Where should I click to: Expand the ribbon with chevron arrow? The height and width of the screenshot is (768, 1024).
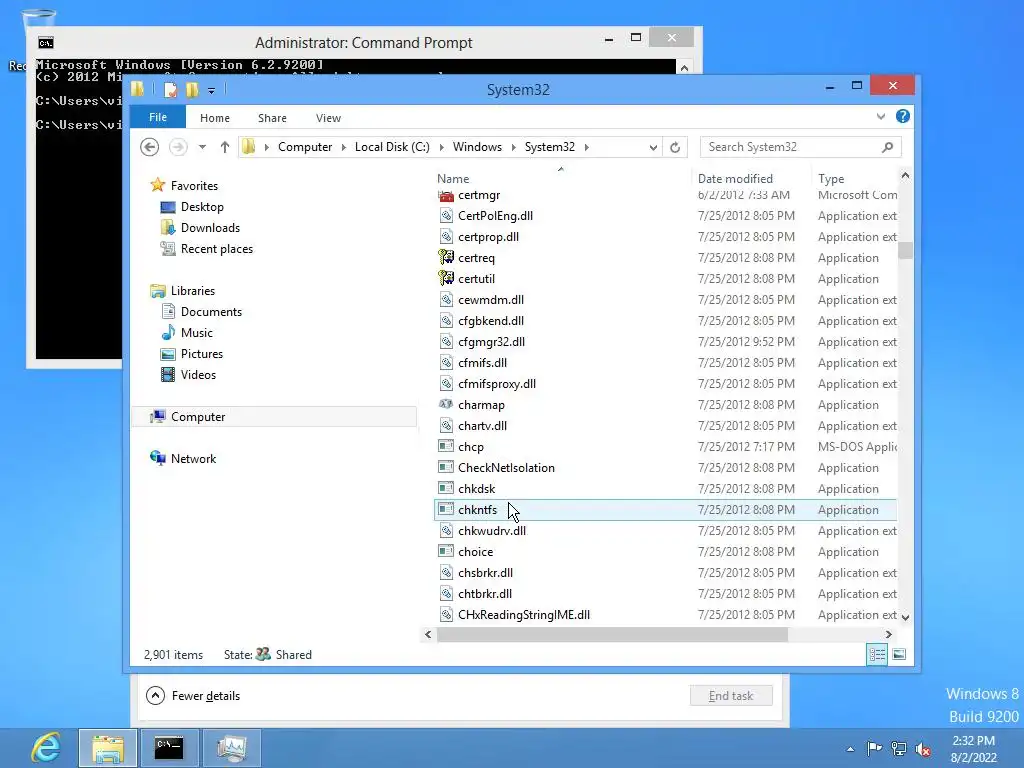click(x=881, y=116)
